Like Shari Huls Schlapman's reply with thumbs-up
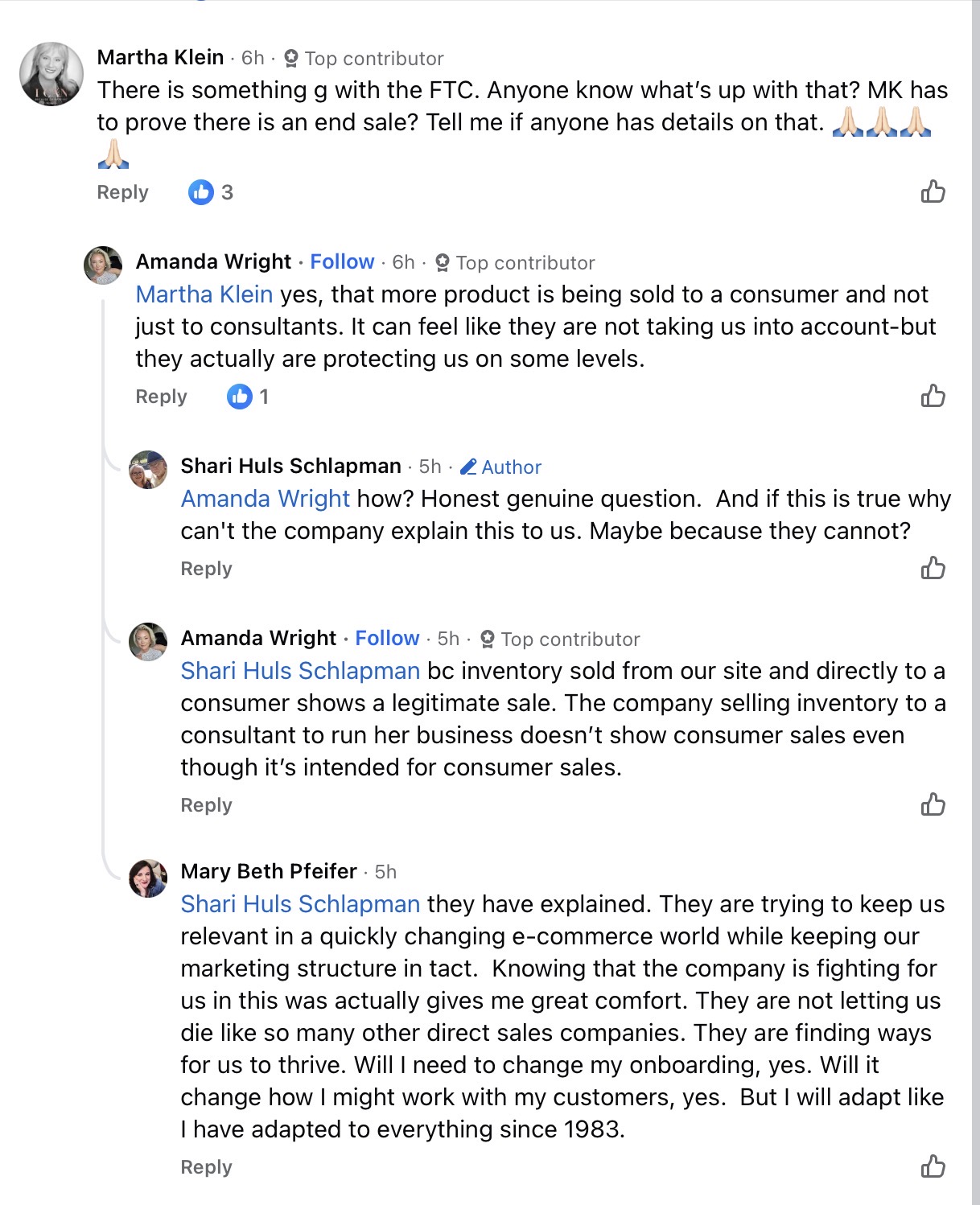 tap(933, 568)
